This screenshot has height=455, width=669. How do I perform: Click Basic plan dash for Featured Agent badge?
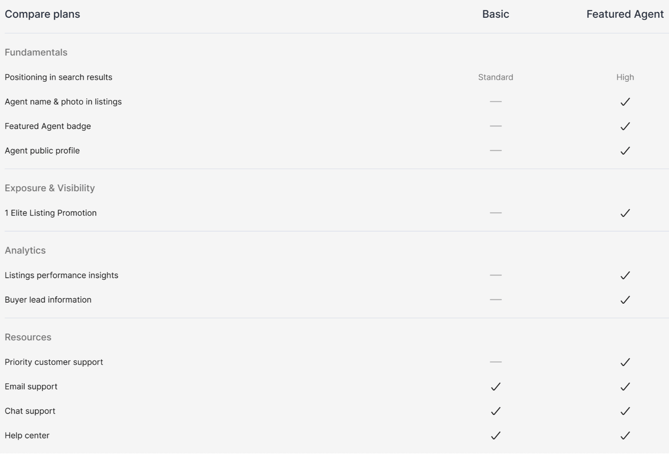click(496, 126)
